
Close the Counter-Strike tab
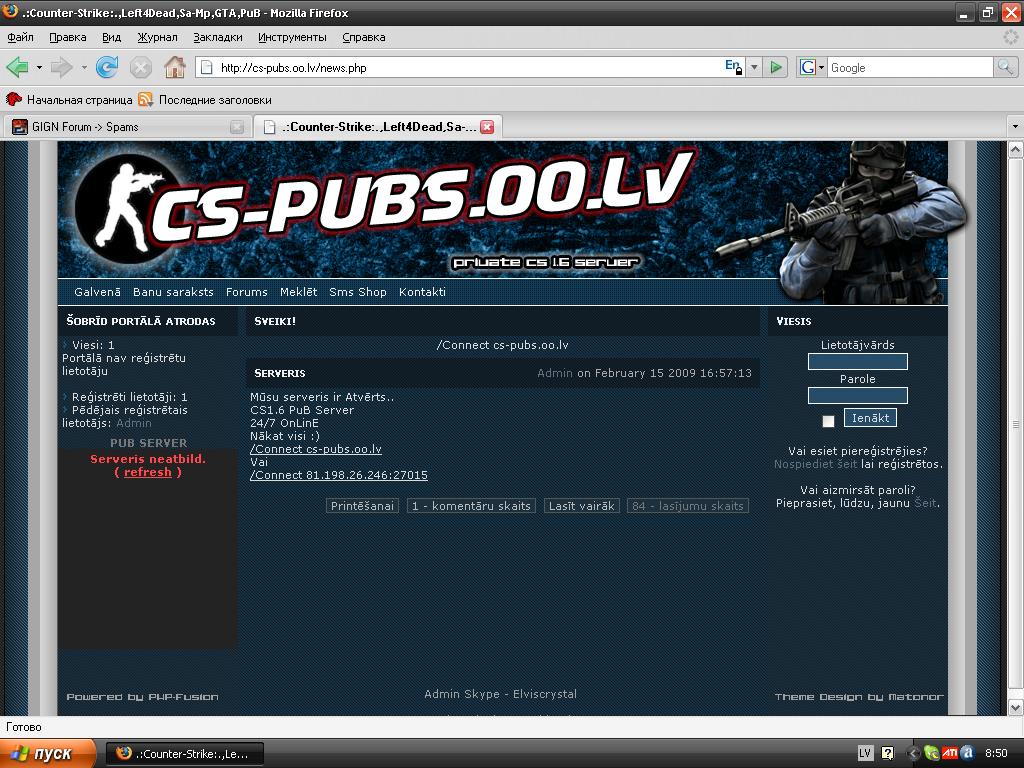(487, 127)
